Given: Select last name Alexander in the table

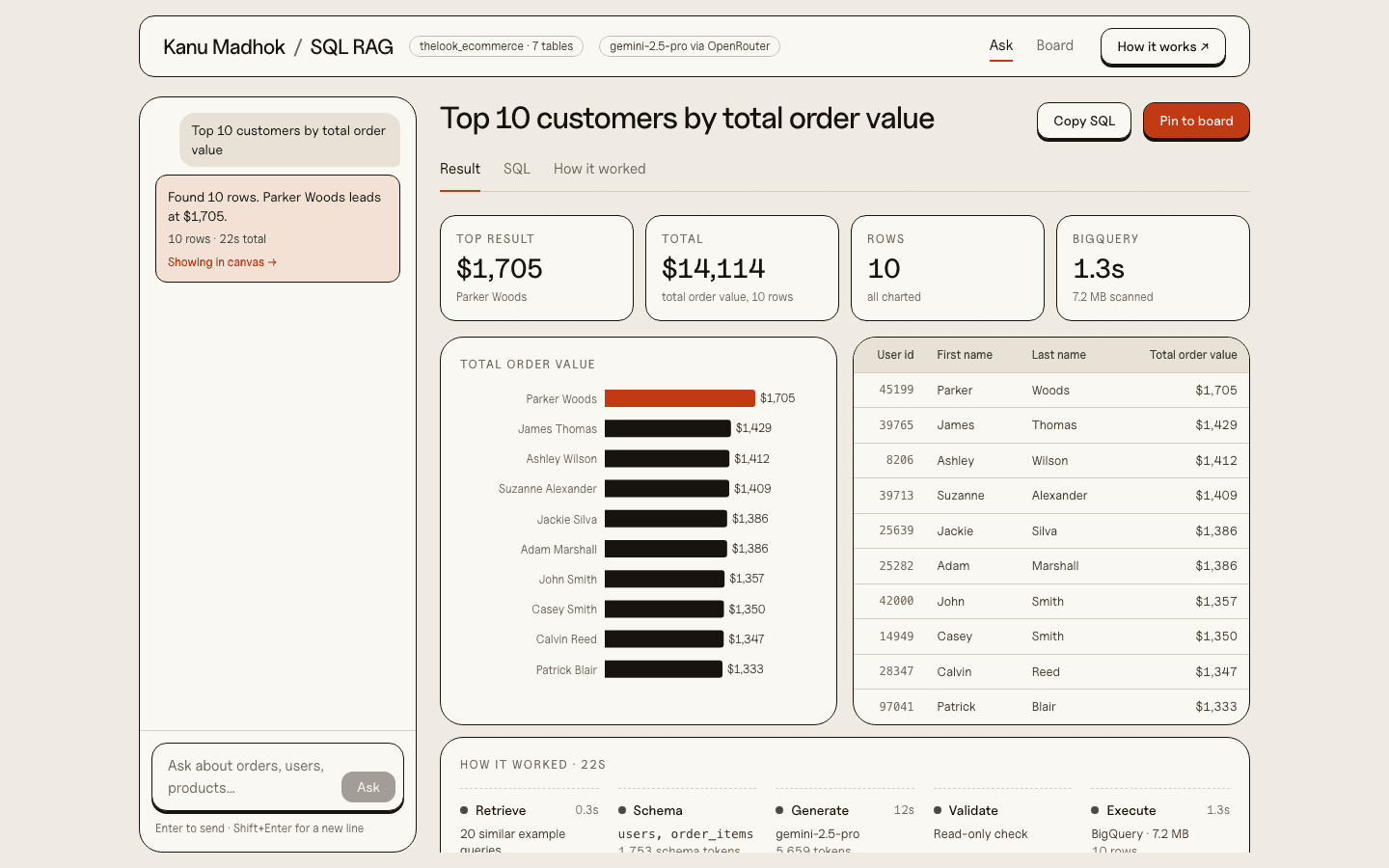Looking at the screenshot, I should (1059, 496).
